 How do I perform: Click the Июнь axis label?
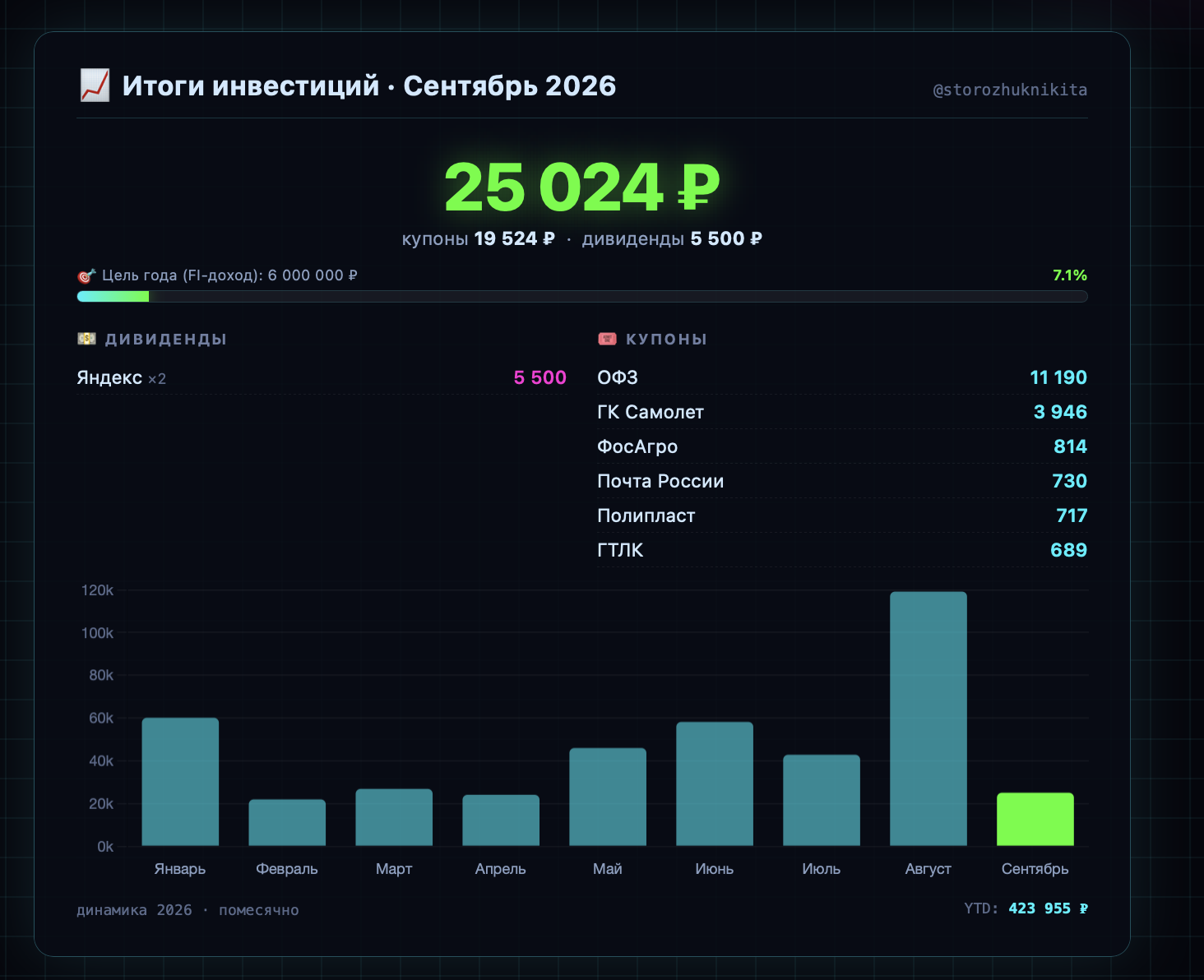(x=715, y=869)
